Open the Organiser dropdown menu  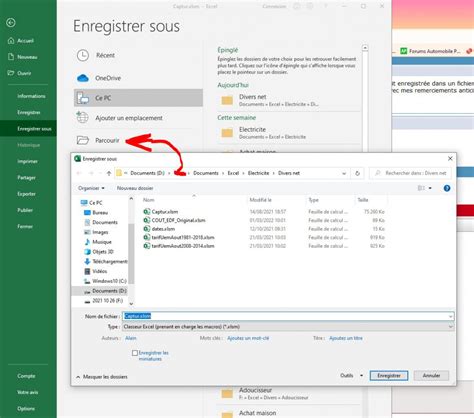[x=91, y=188]
